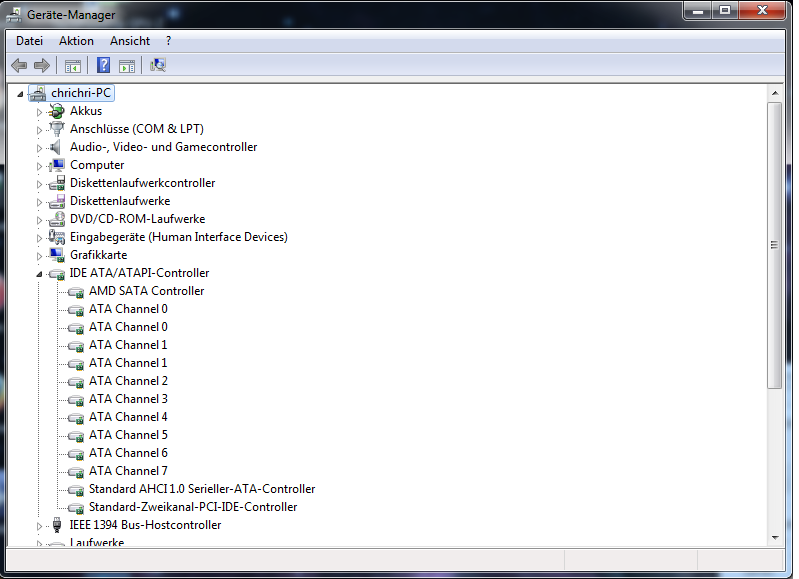Click the ATA Channel 2 icon
This screenshot has width=799, height=579.
pos(76,382)
